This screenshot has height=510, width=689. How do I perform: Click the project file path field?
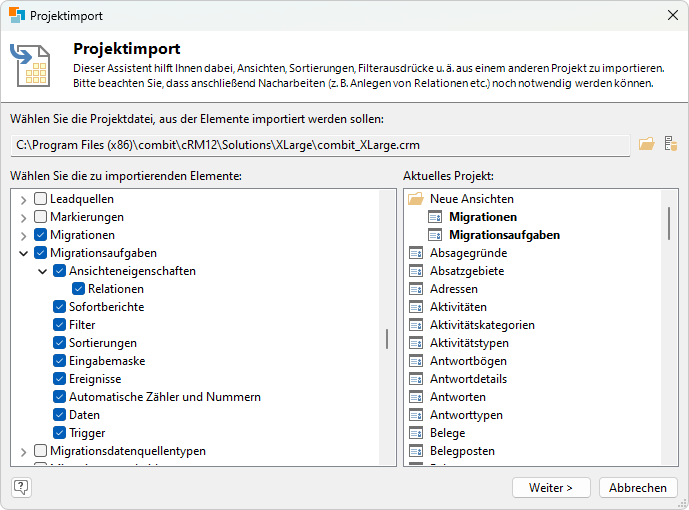[320, 145]
